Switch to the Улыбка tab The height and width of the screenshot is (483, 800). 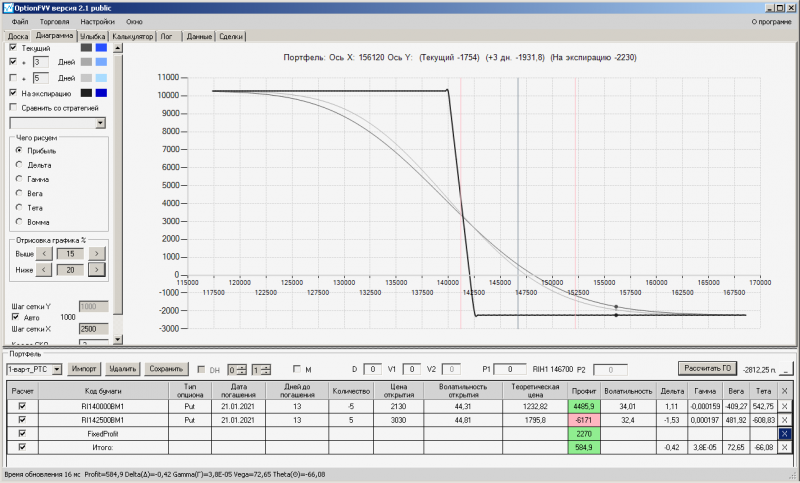92,36
